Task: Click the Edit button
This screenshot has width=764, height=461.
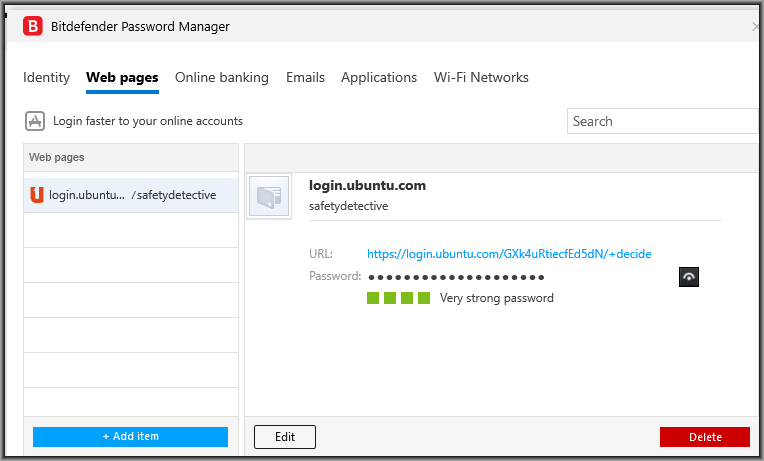Action: [x=285, y=437]
